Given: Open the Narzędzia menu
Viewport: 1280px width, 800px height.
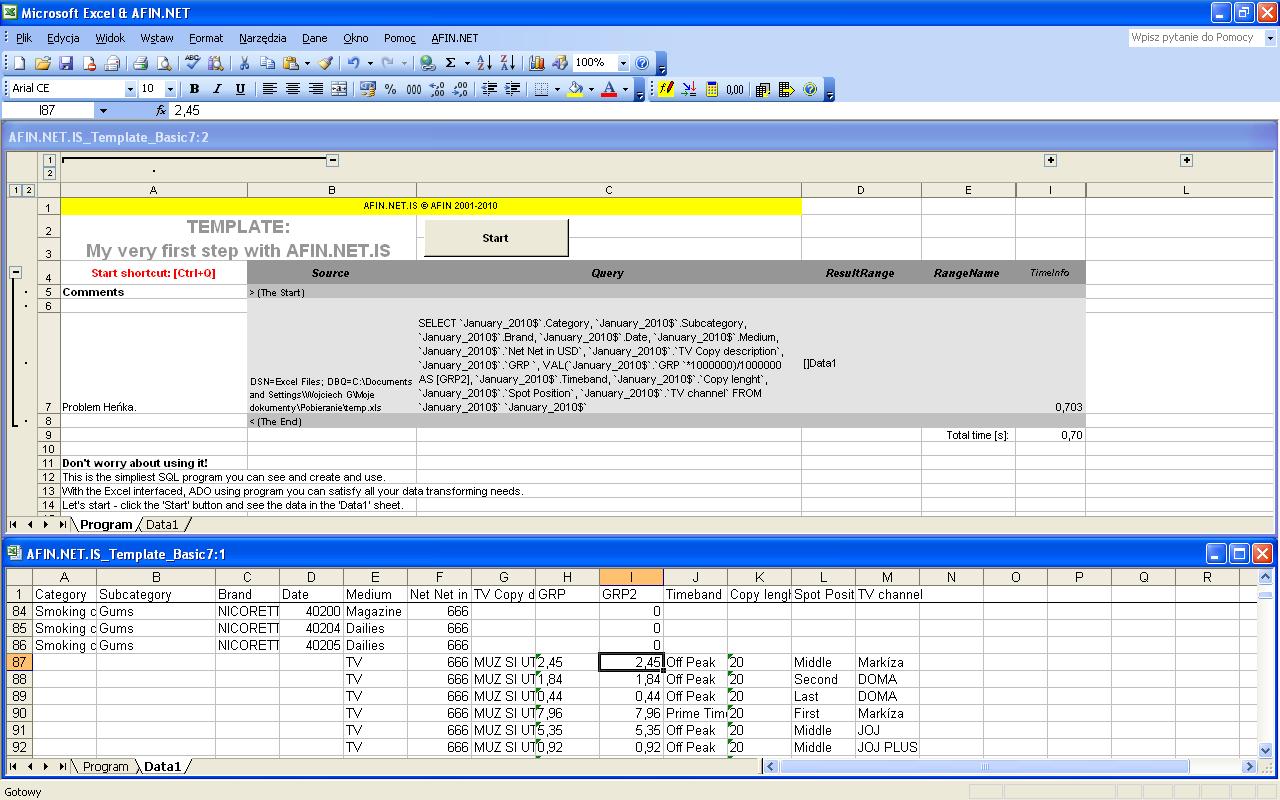Looking at the screenshot, I should point(263,38).
